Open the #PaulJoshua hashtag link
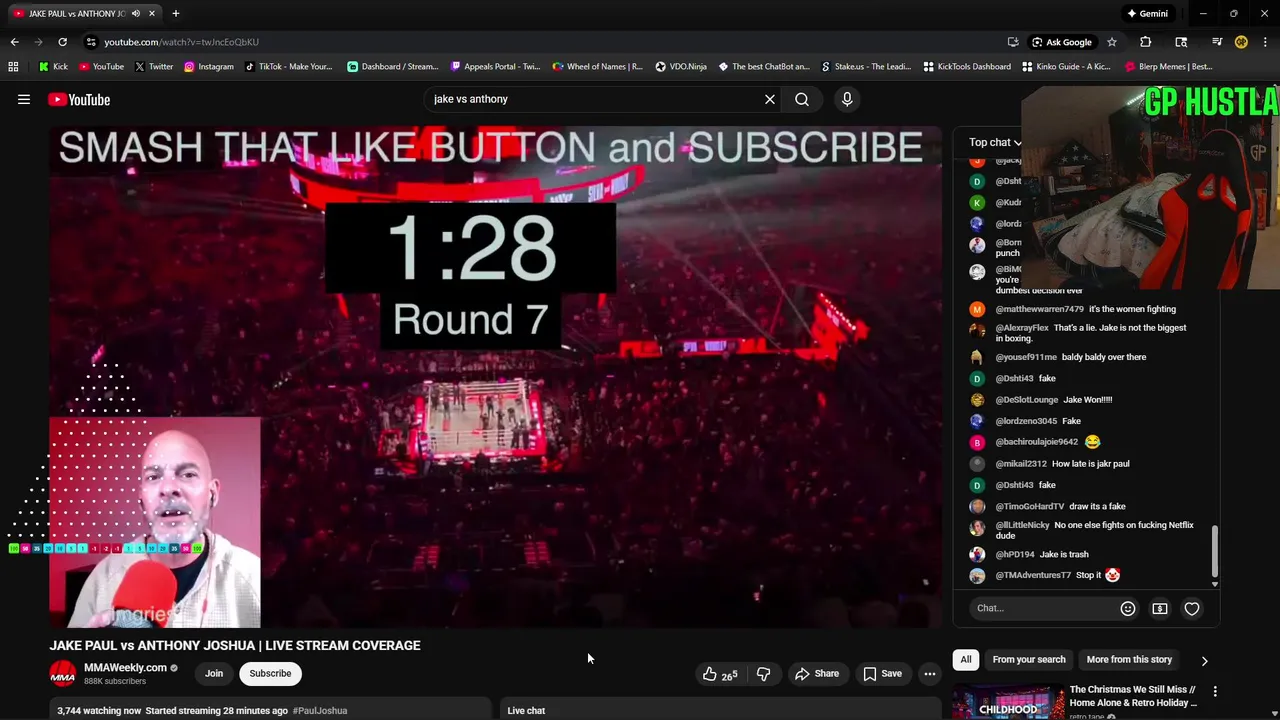This screenshot has width=1280, height=720. [x=320, y=711]
